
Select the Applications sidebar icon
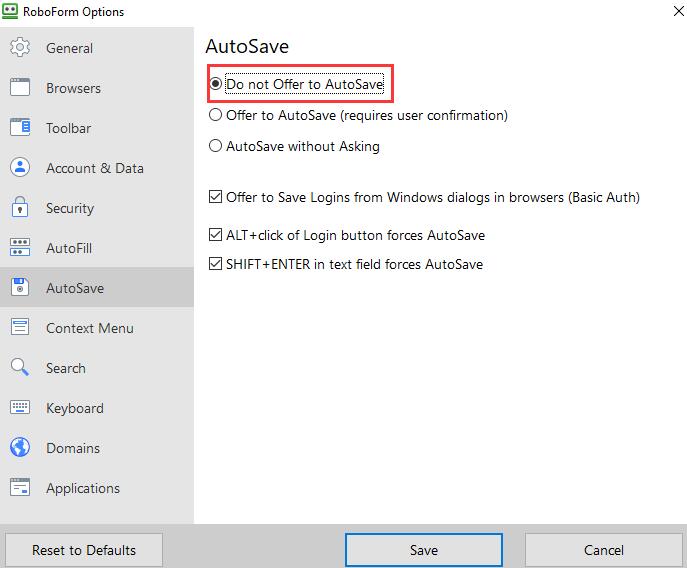[x=20, y=488]
